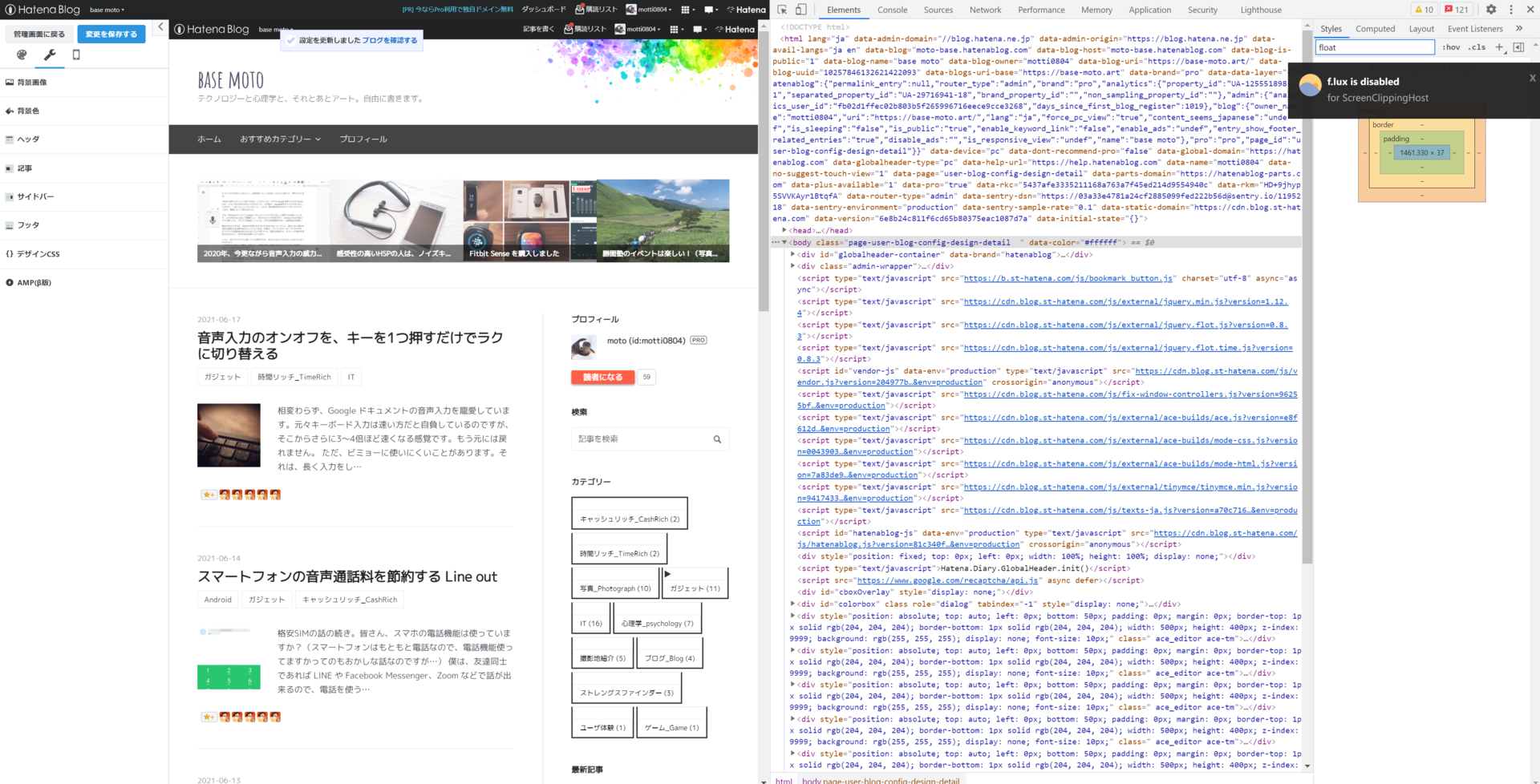
Task: Click the 管理画面に戻る button
Action: click(x=39, y=34)
